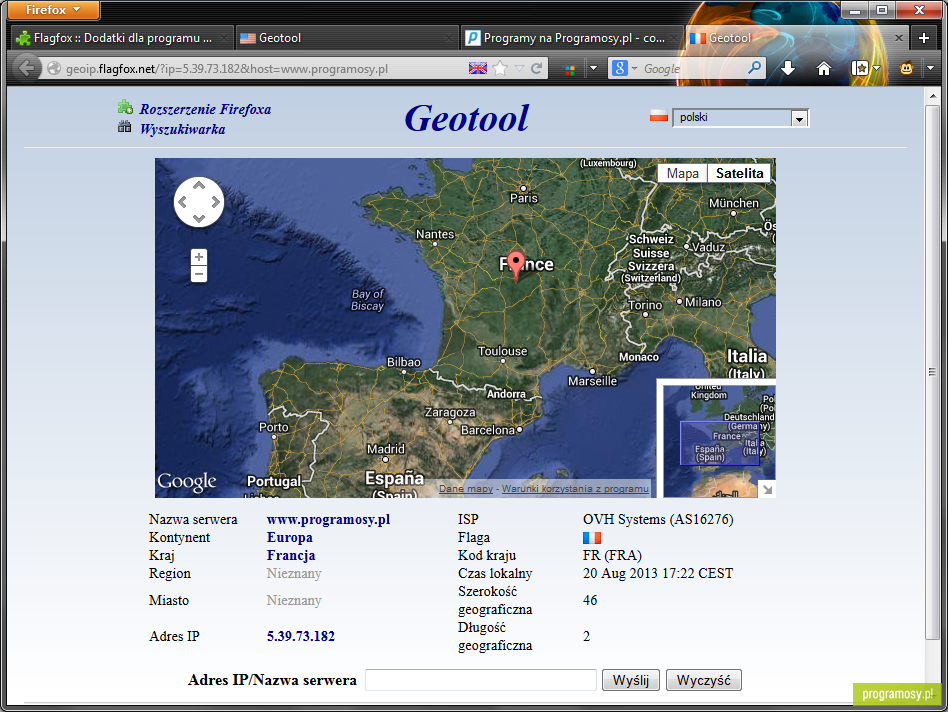The image size is (948, 712).
Task: Switch map view to Satelita
Action: 739,173
